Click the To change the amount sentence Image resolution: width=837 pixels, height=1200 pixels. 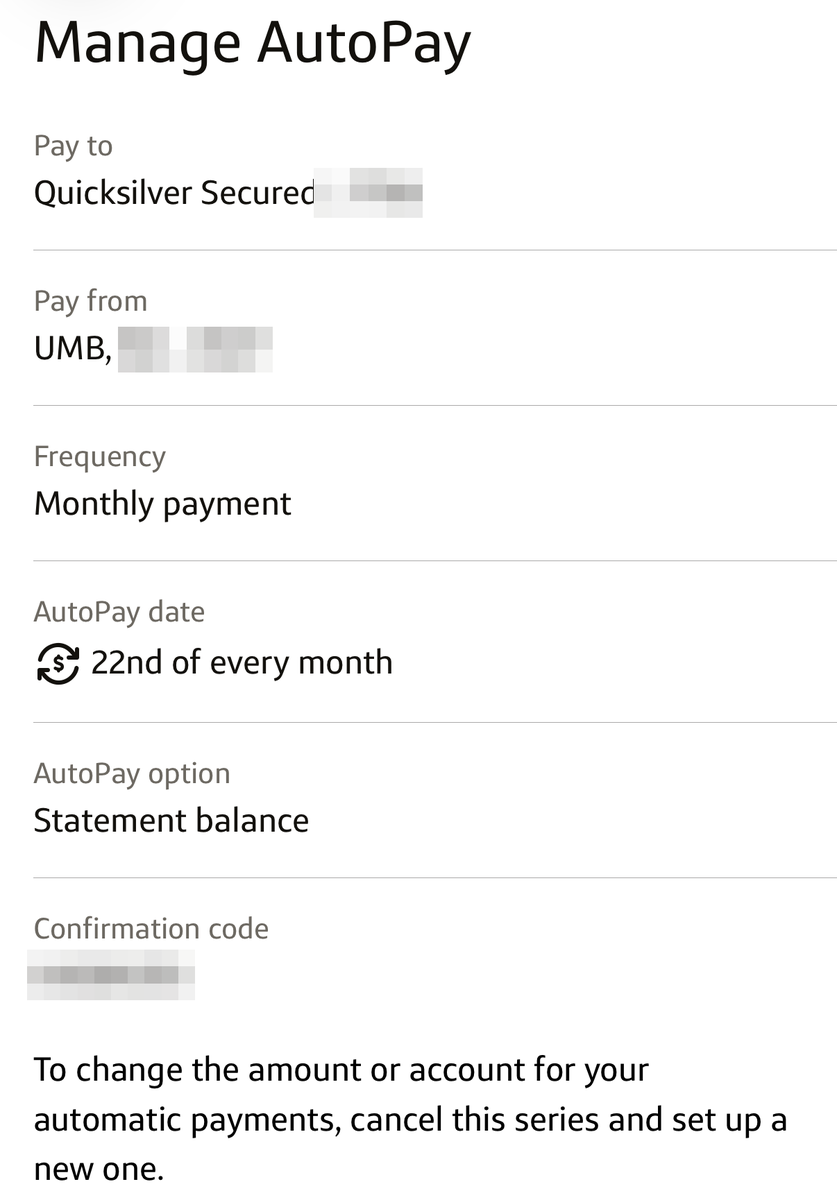tap(410, 1118)
